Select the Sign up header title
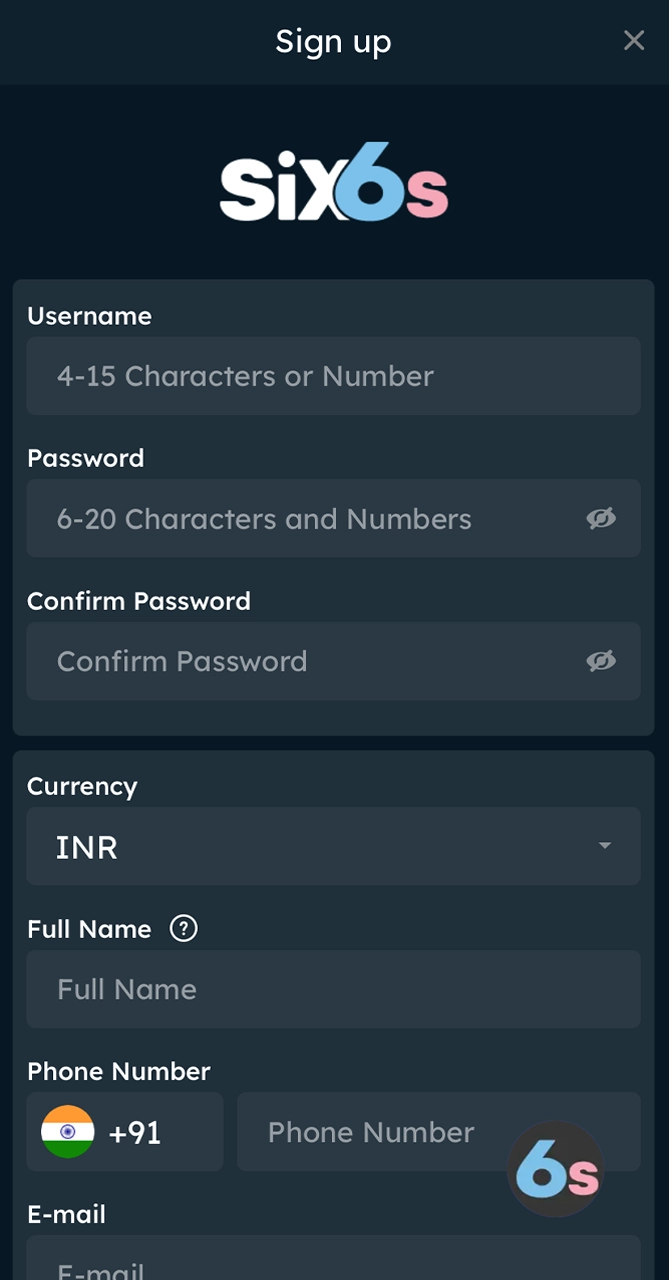This screenshot has height=1280, width=669. pos(333,41)
